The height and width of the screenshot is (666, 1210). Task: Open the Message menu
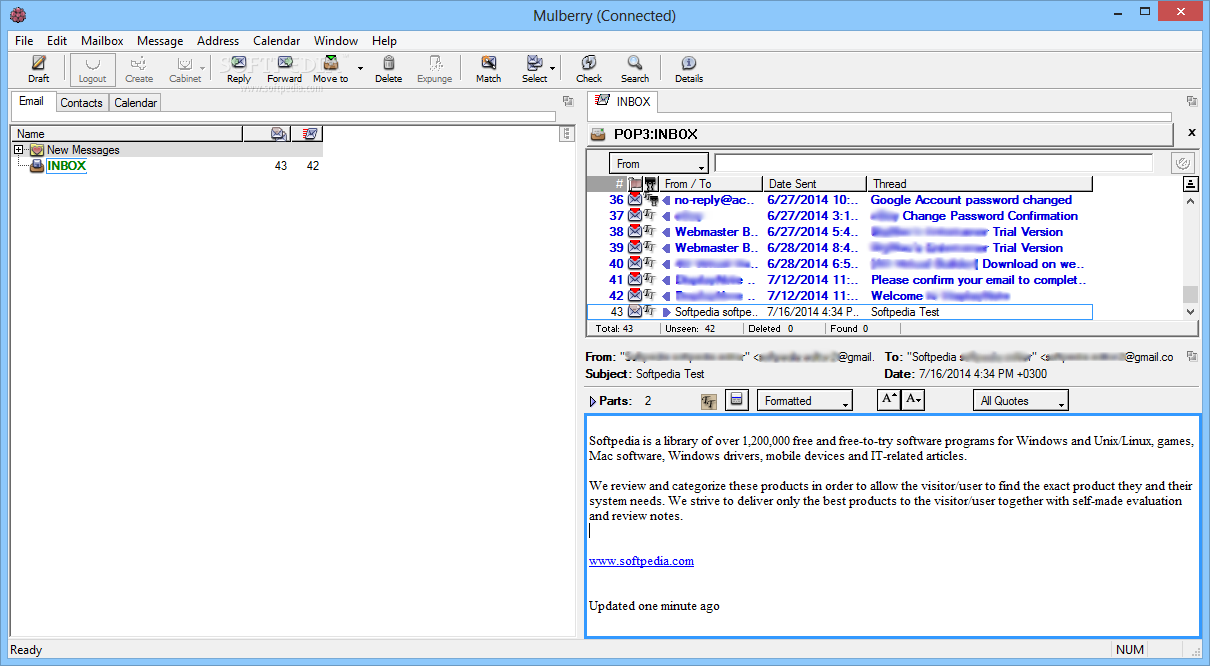pos(160,41)
